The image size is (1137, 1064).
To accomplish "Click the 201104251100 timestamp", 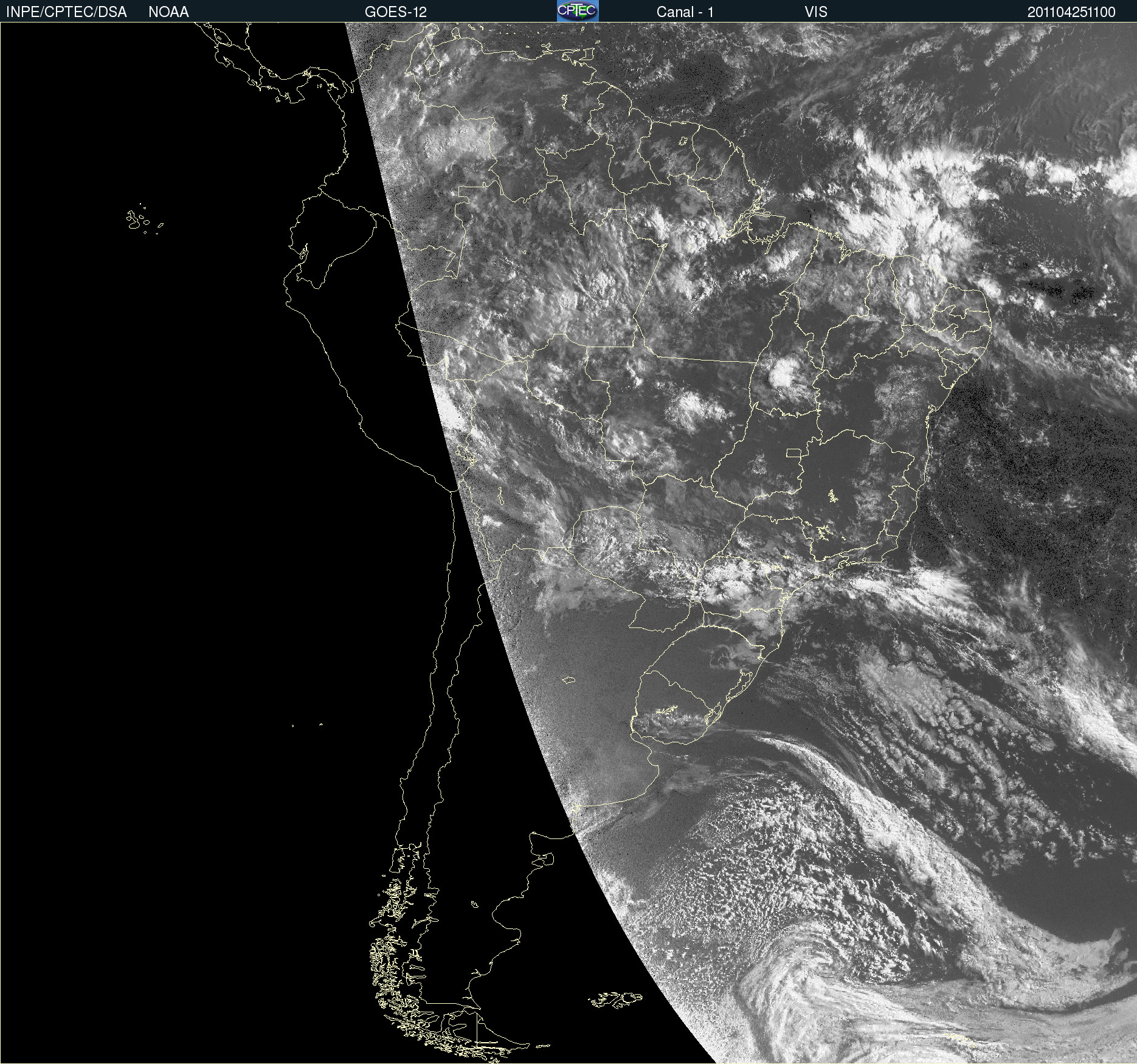I will pos(1071,12).
